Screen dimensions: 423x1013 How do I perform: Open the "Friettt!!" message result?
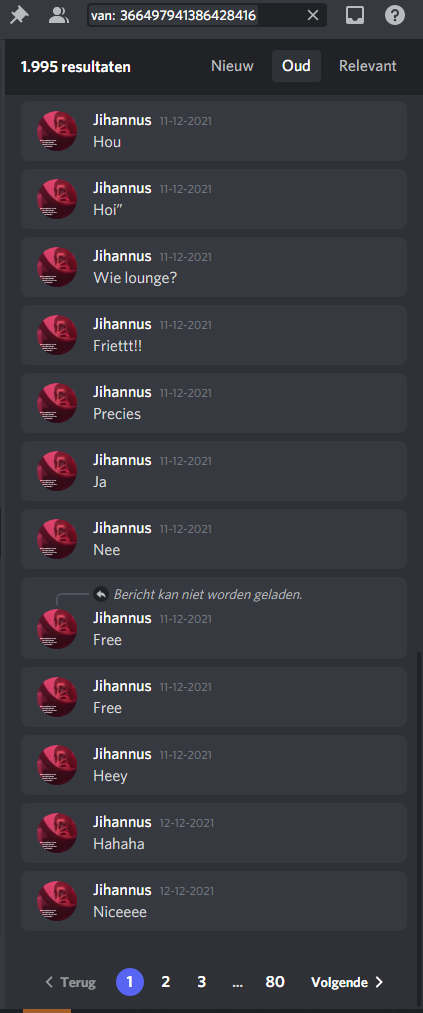coord(214,335)
